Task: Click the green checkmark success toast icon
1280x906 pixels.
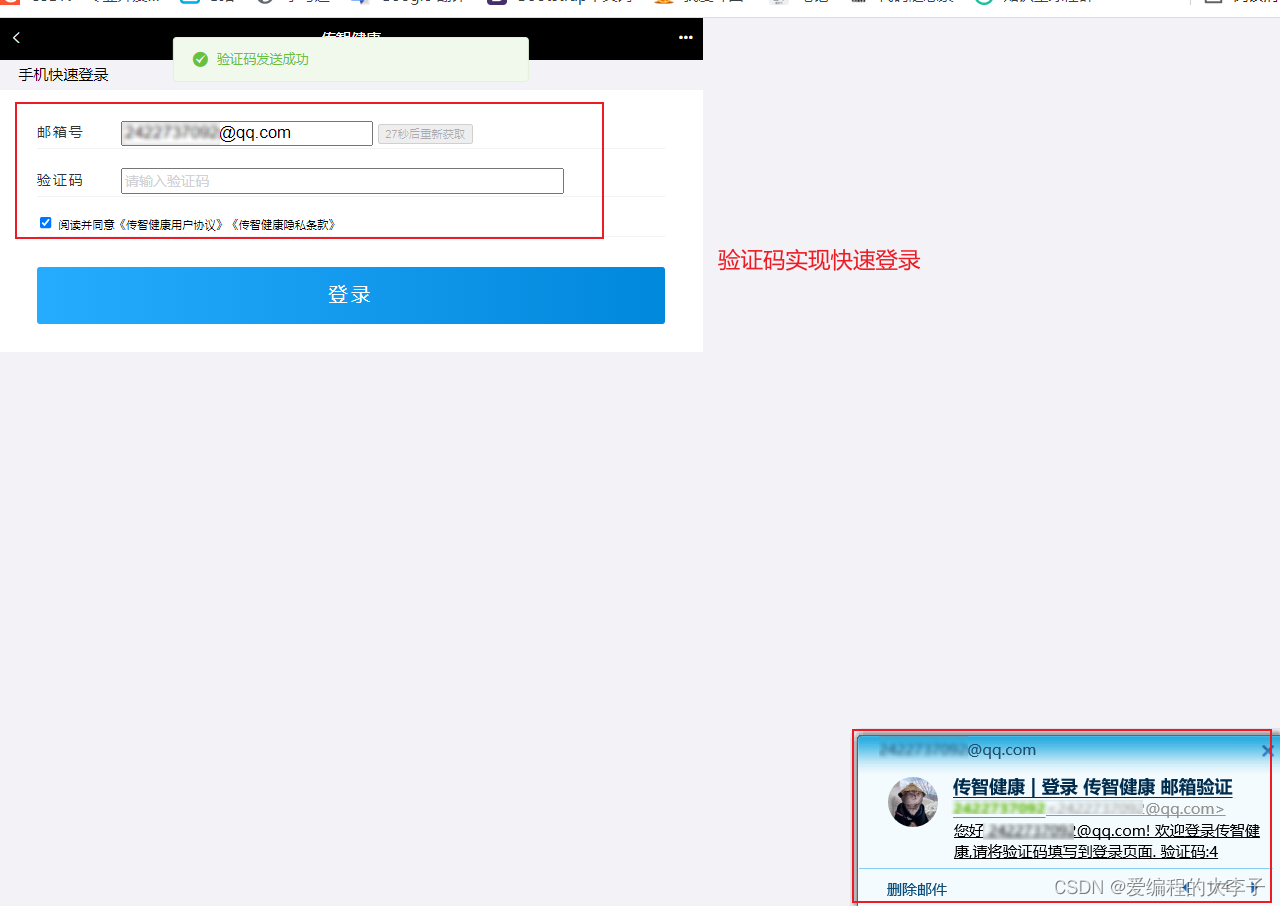Action: 200,59
